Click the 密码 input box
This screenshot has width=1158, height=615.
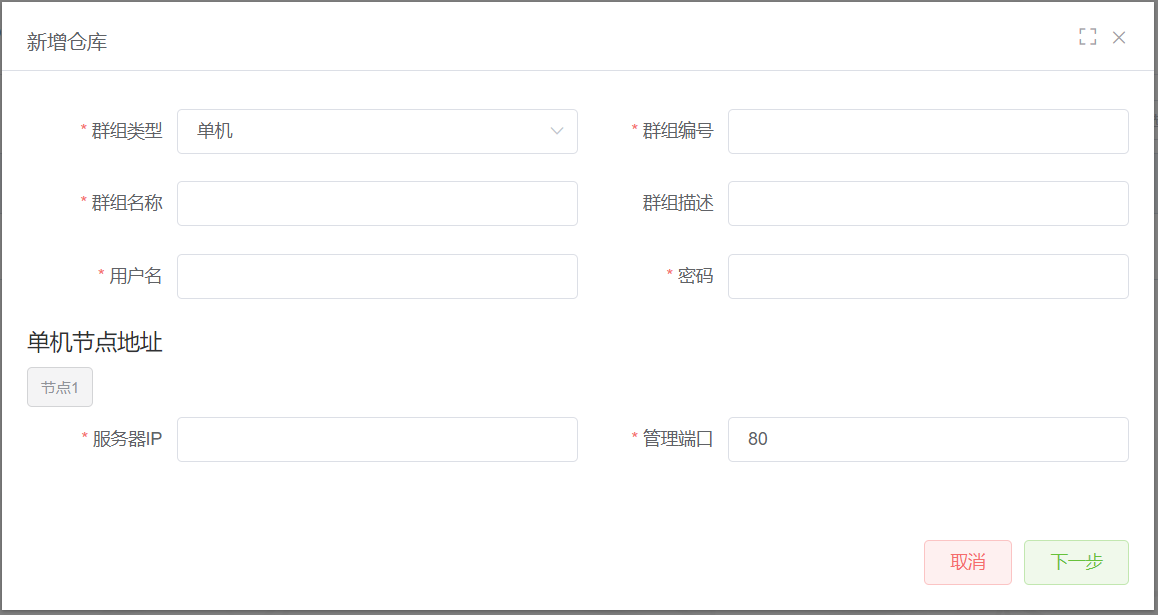[928, 276]
